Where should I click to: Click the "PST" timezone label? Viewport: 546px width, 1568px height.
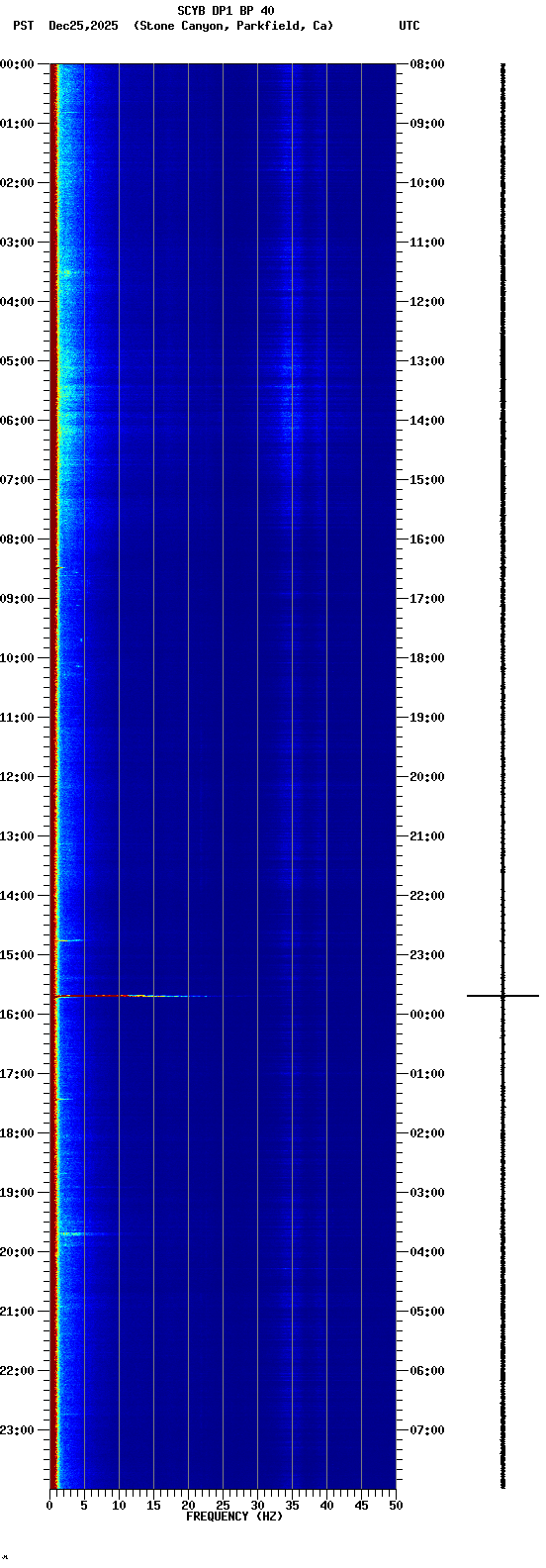24,26
